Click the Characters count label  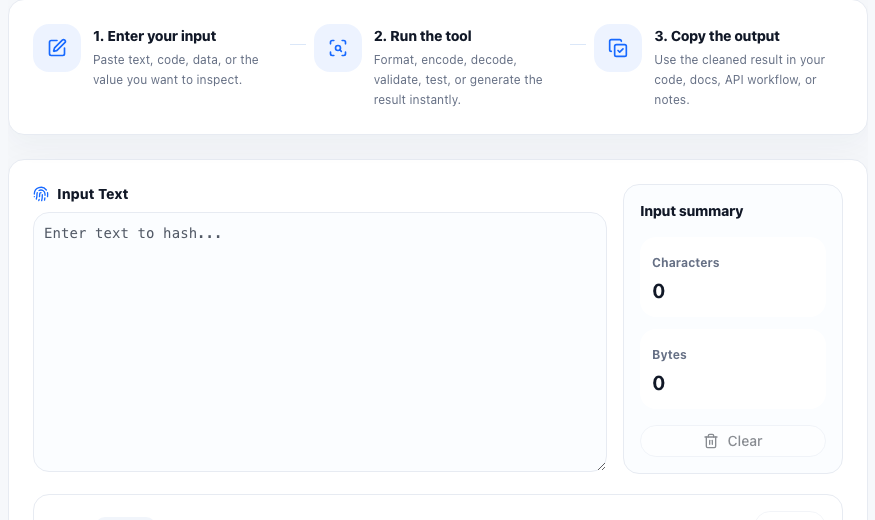pyautogui.click(x=686, y=263)
